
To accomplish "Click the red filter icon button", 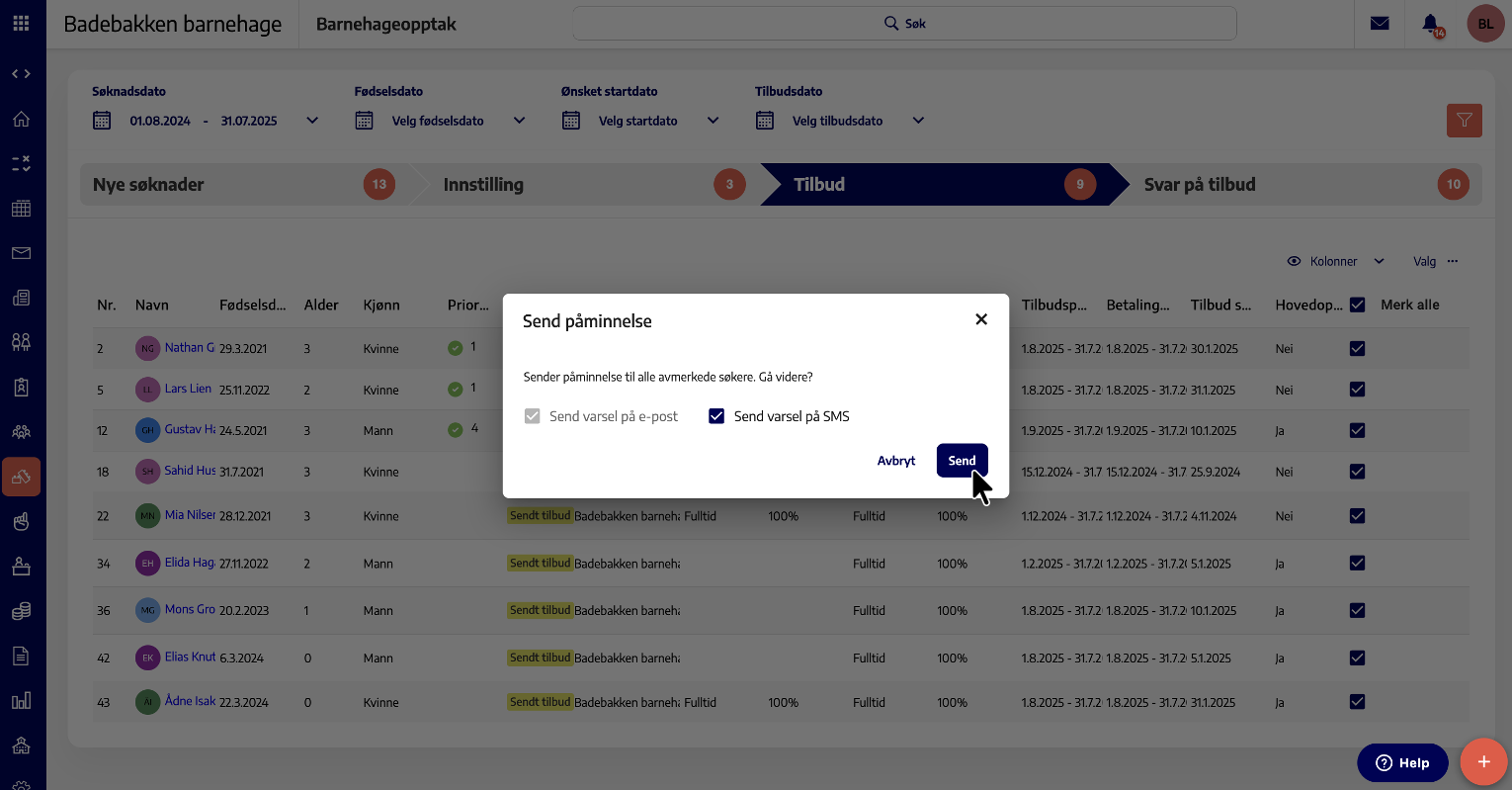I will tap(1464, 121).
